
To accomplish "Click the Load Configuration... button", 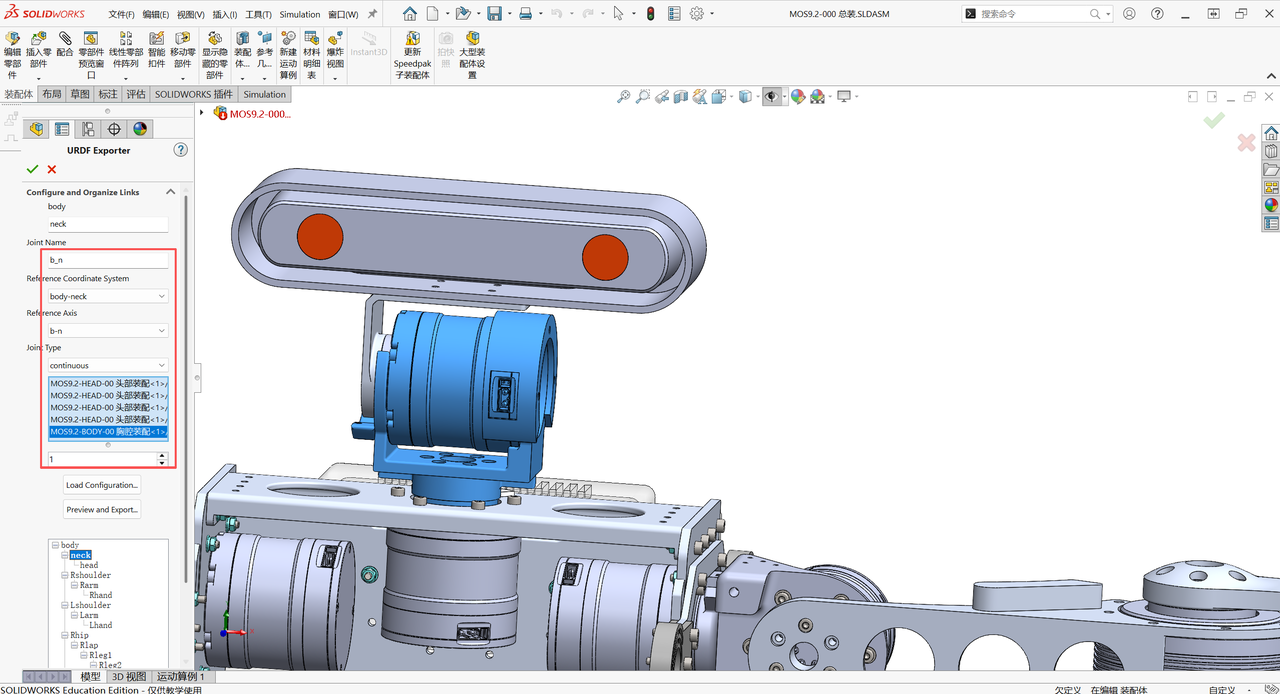I will tap(102, 485).
